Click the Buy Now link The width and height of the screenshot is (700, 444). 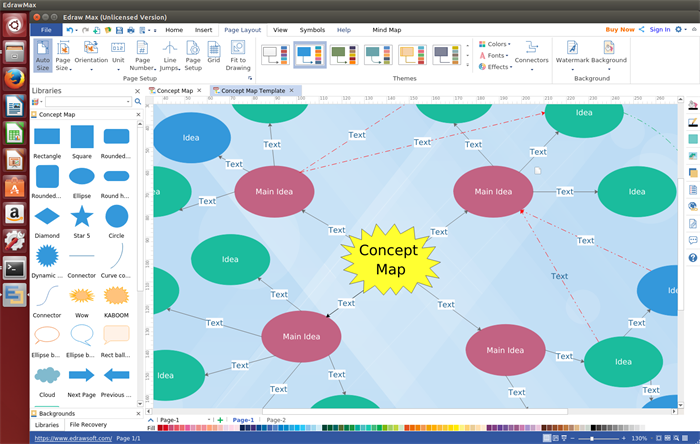point(619,30)
